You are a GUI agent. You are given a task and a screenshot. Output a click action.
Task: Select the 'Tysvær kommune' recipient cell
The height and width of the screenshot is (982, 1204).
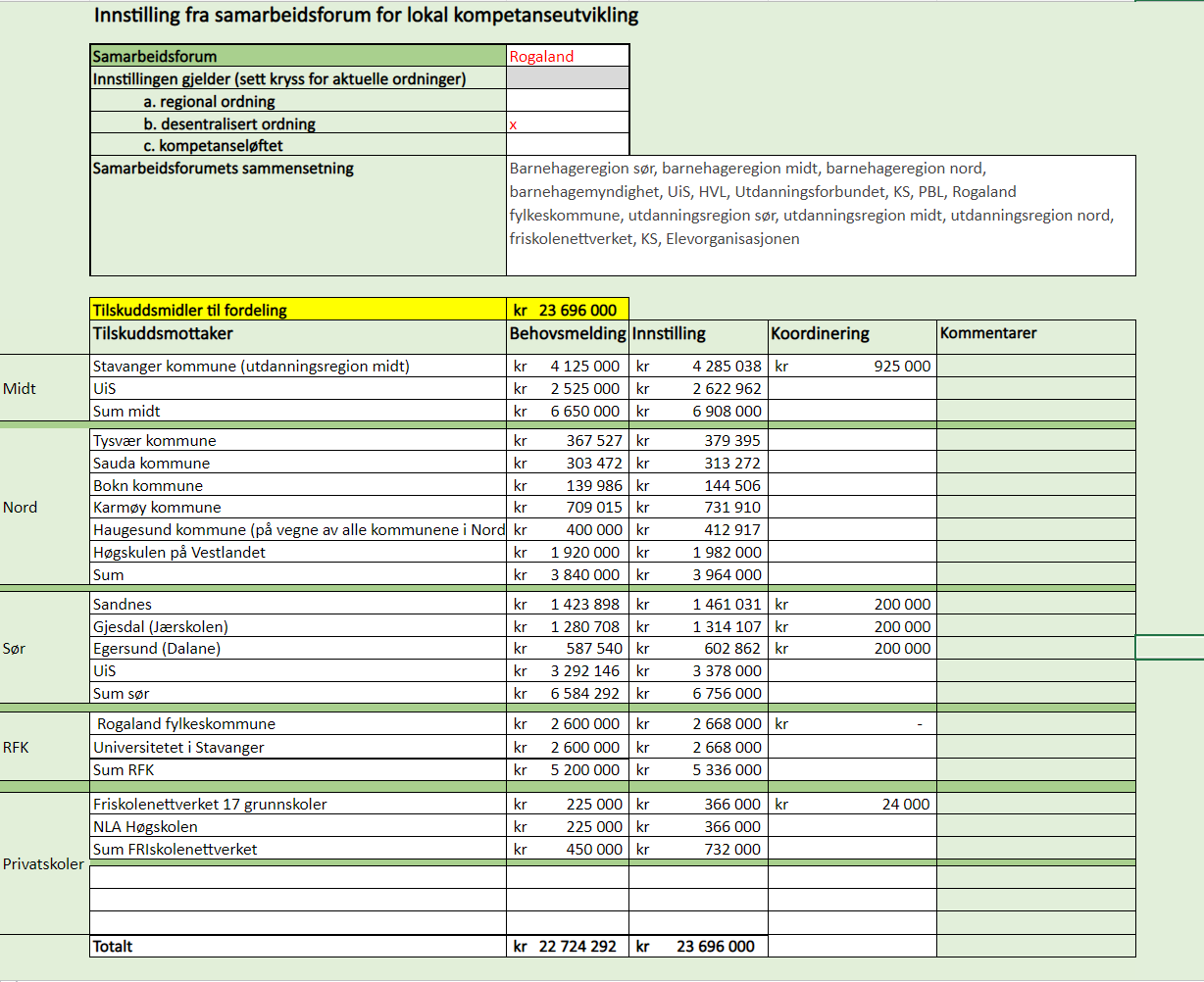[298, 441]
